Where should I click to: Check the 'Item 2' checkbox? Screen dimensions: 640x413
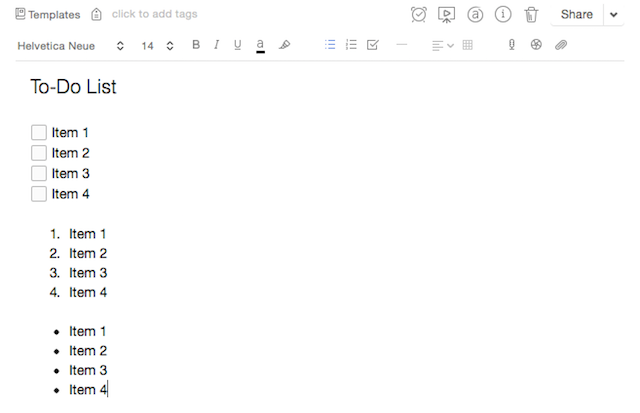[39, 153]
